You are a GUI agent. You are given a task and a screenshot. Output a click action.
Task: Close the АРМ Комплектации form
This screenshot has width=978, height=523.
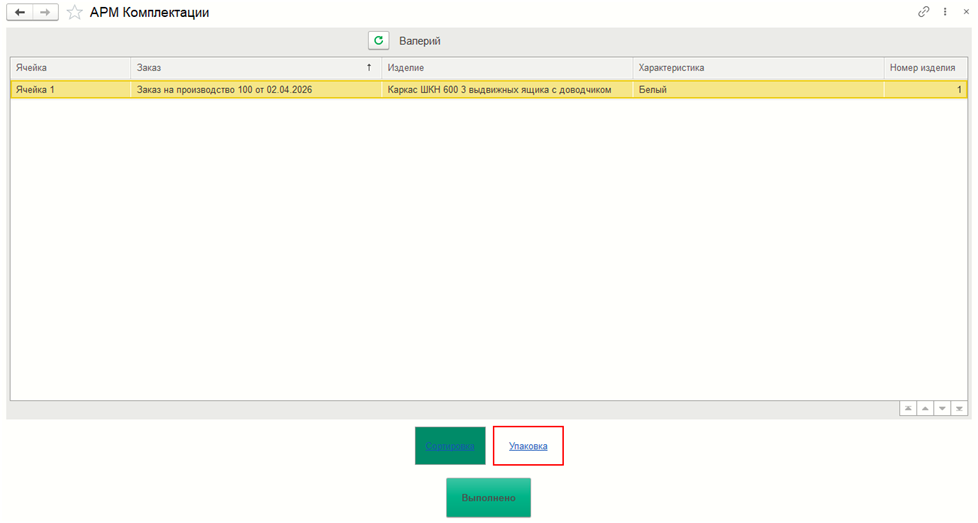966,12
